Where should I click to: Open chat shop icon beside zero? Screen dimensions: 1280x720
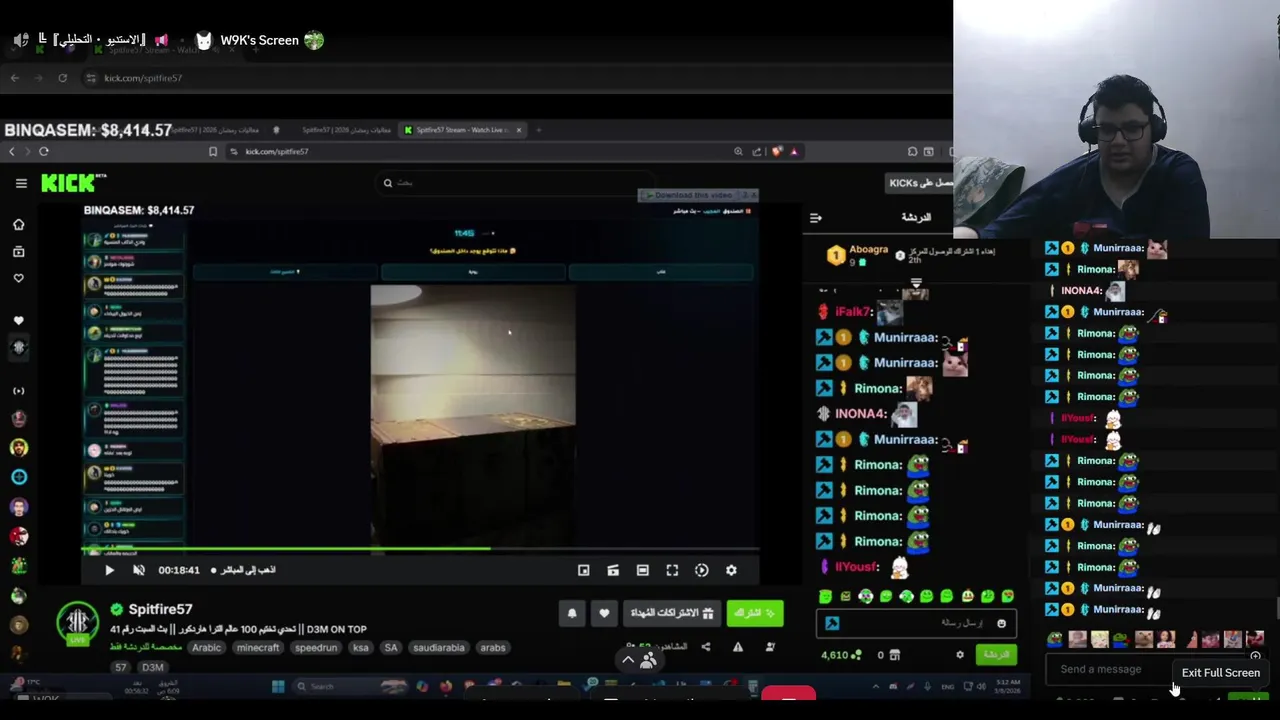(x=895, y=655)
